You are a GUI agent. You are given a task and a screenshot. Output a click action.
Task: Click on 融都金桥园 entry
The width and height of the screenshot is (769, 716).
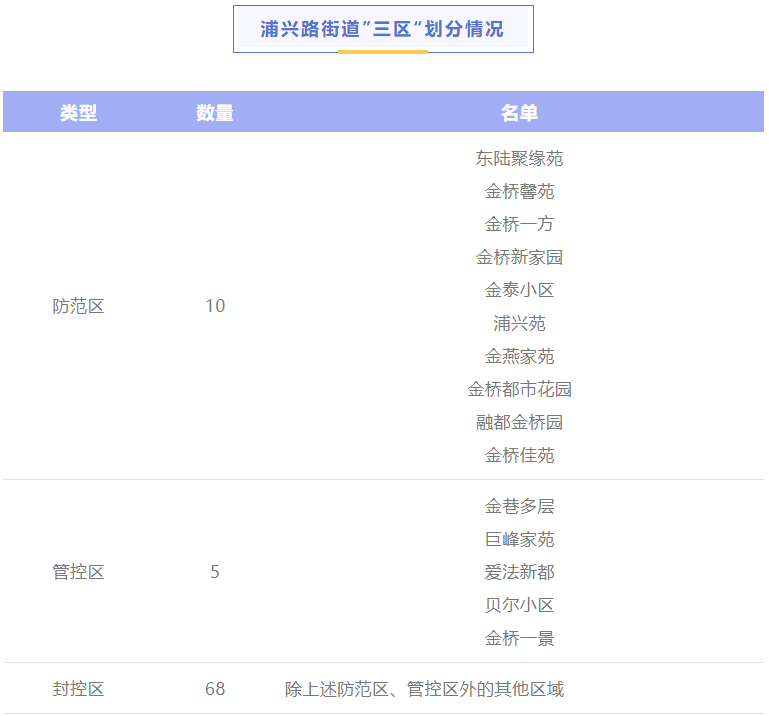coord(519,422)
